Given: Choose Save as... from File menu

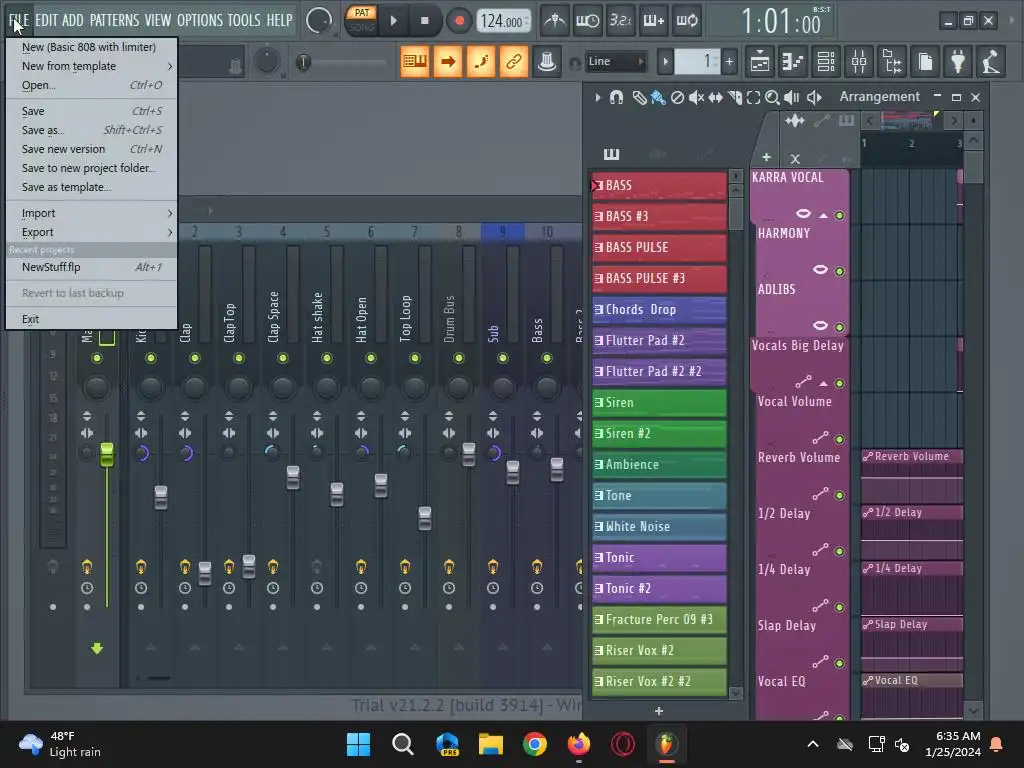Looking at the screenshot, I should pos(92,130).
